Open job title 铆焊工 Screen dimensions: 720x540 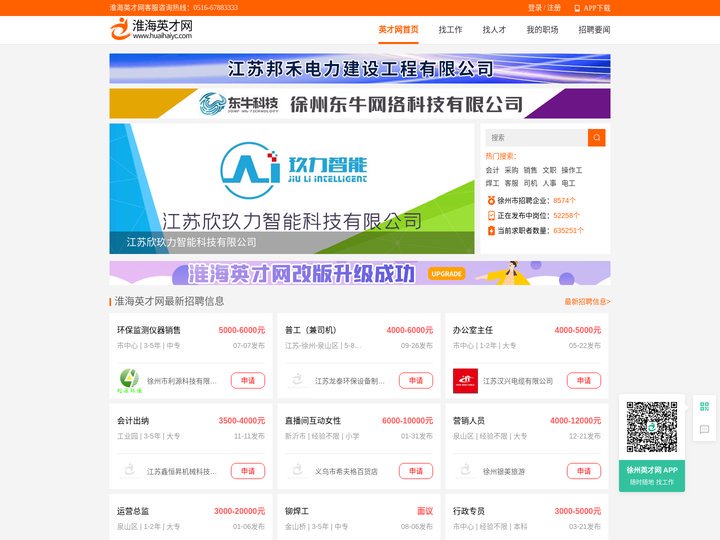point(297,511)
